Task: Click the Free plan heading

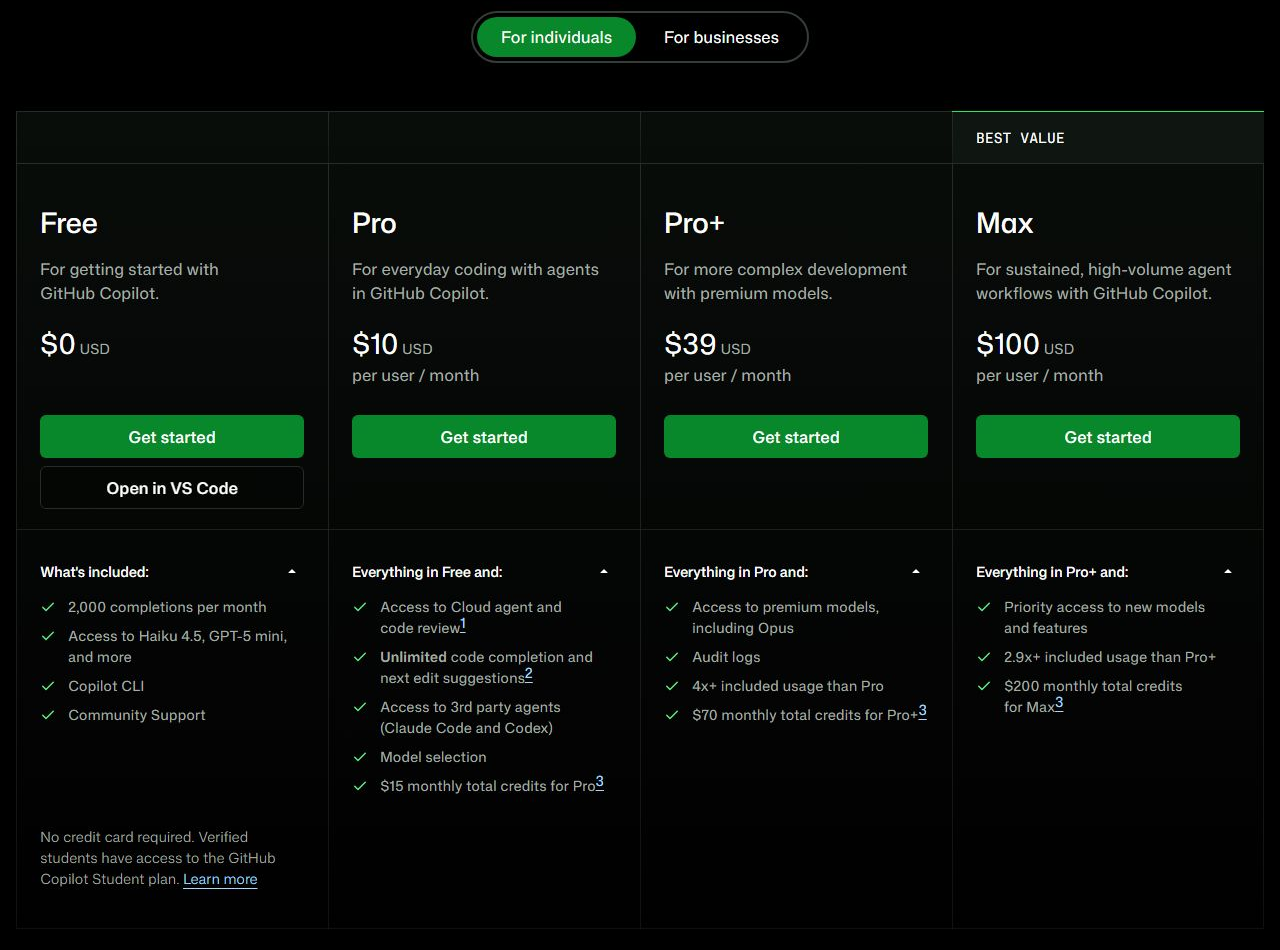Action: (x=69, y=223)
